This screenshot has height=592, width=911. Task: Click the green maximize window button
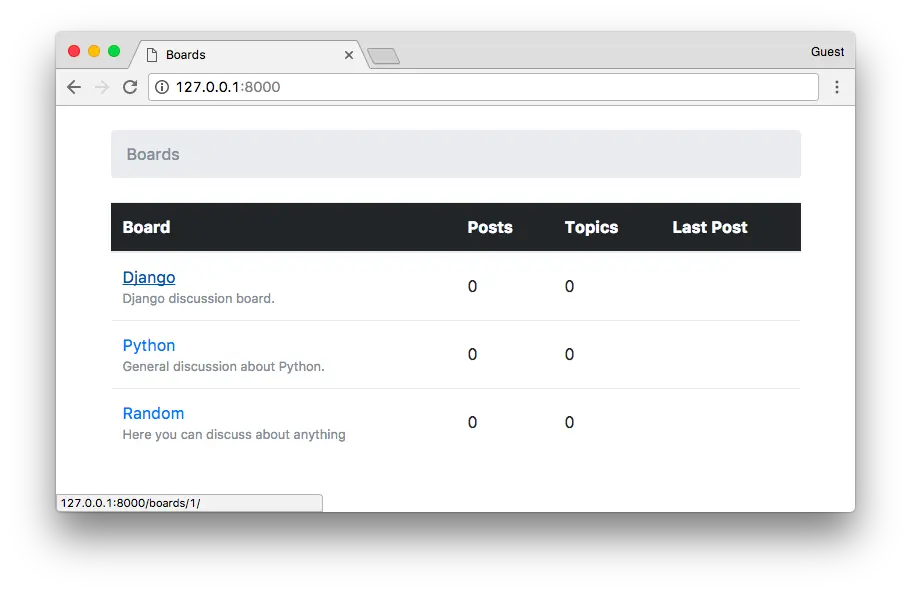pyautogui.click(x=114, y=51)
